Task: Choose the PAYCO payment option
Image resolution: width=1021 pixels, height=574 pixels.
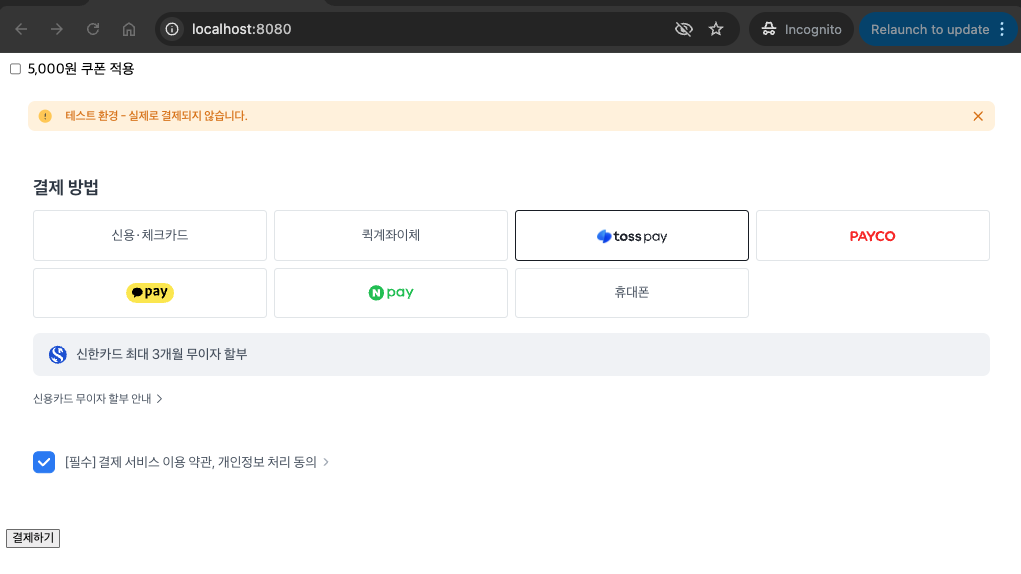Action: 873,236
